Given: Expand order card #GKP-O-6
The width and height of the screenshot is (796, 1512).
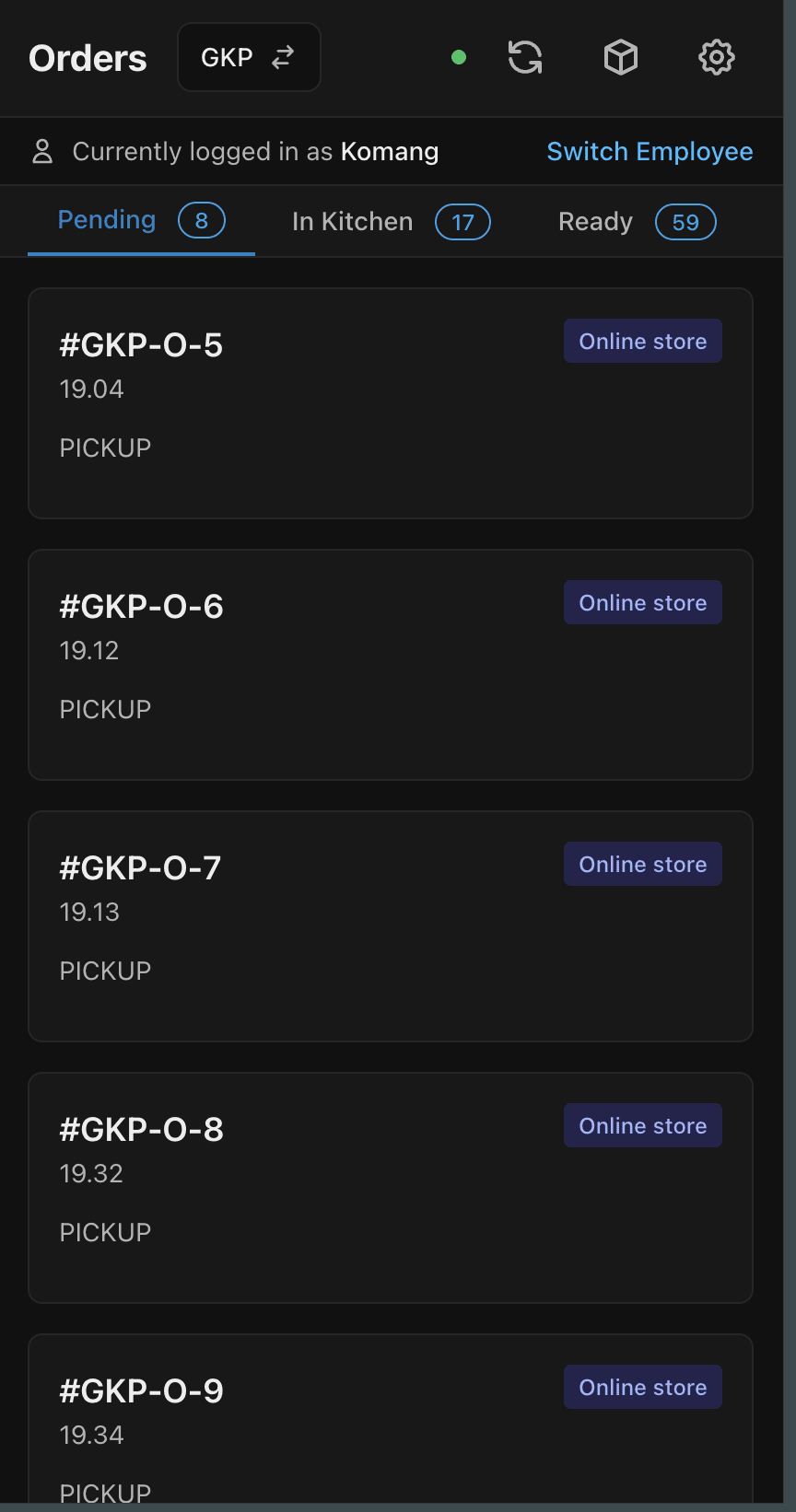Looking at the screenshot, I should click(x=391, y=664).
